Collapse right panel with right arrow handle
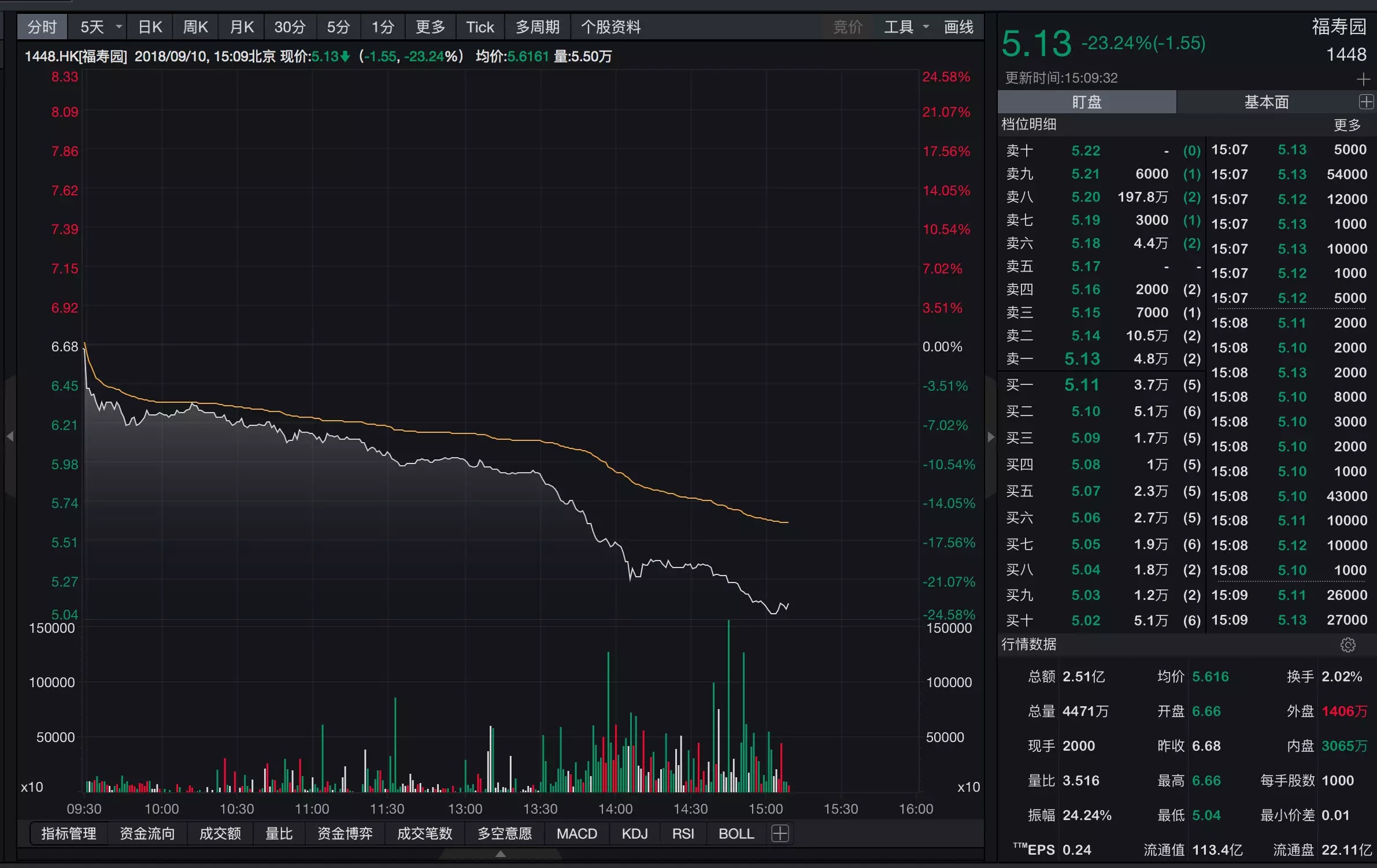1377x868 pixels. pyautogui.click(x=991, y=437)
